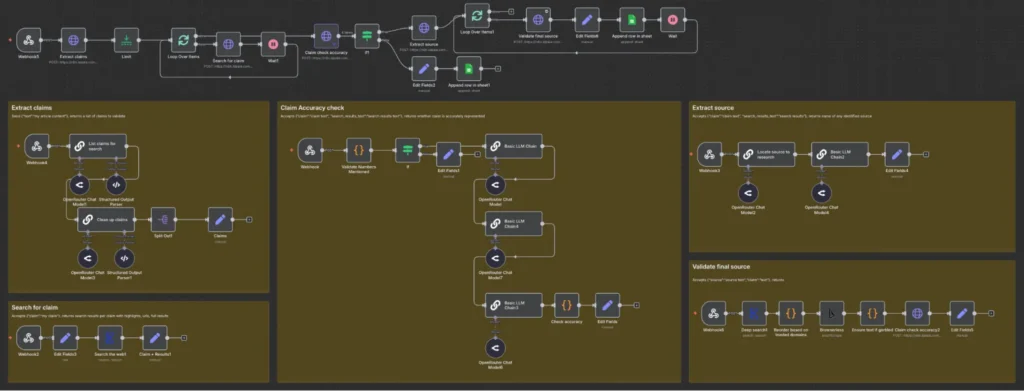Select the Edit Fields5 node
Viewport: 1024px width, 391px height.
(x=962, y=313)
